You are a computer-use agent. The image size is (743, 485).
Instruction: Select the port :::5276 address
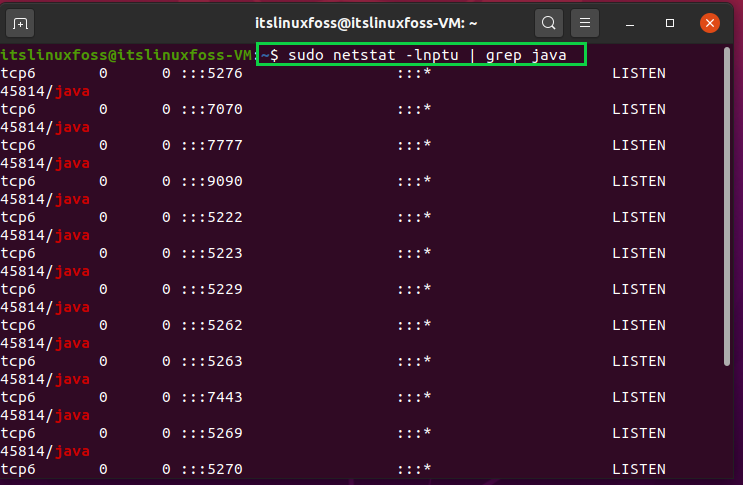tap(212, 73)
